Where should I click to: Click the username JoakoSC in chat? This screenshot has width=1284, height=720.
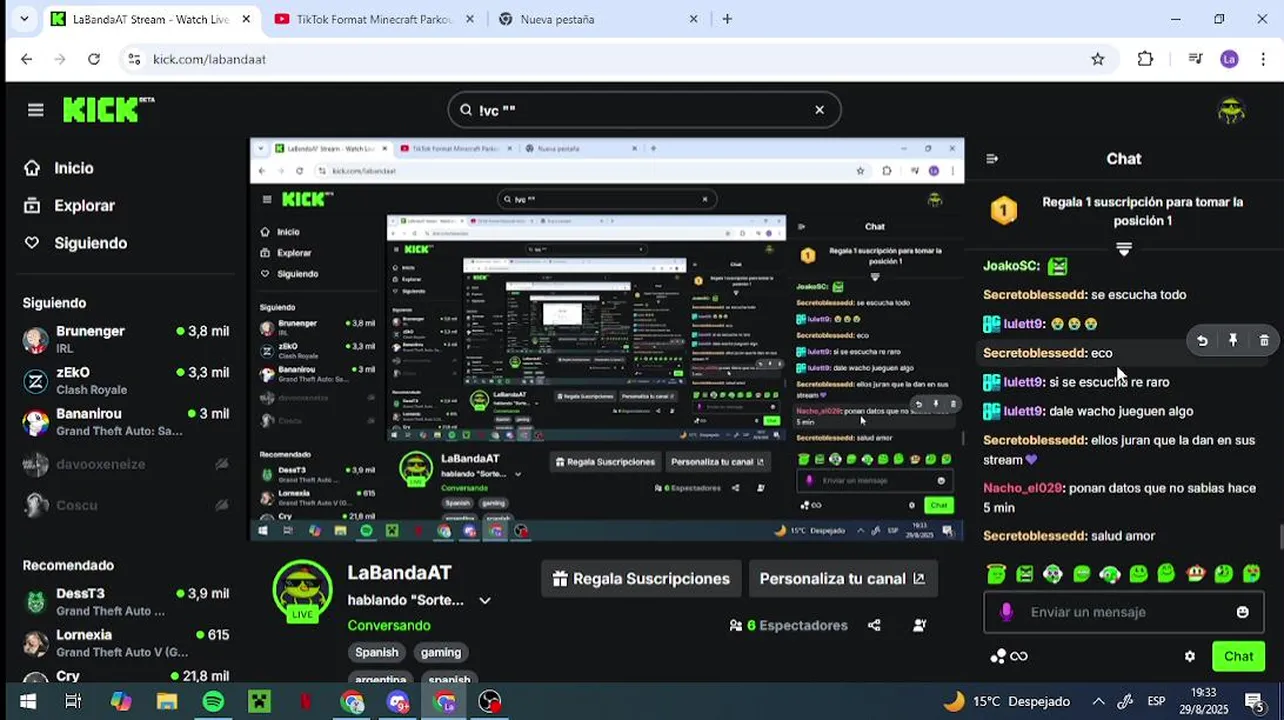pyautogui.click(x=1011, y=266)
